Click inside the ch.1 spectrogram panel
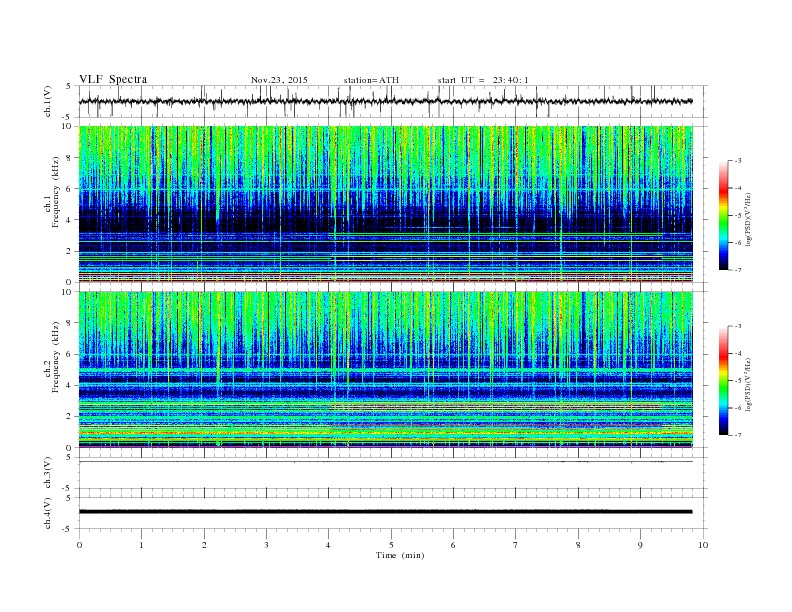 385,204
